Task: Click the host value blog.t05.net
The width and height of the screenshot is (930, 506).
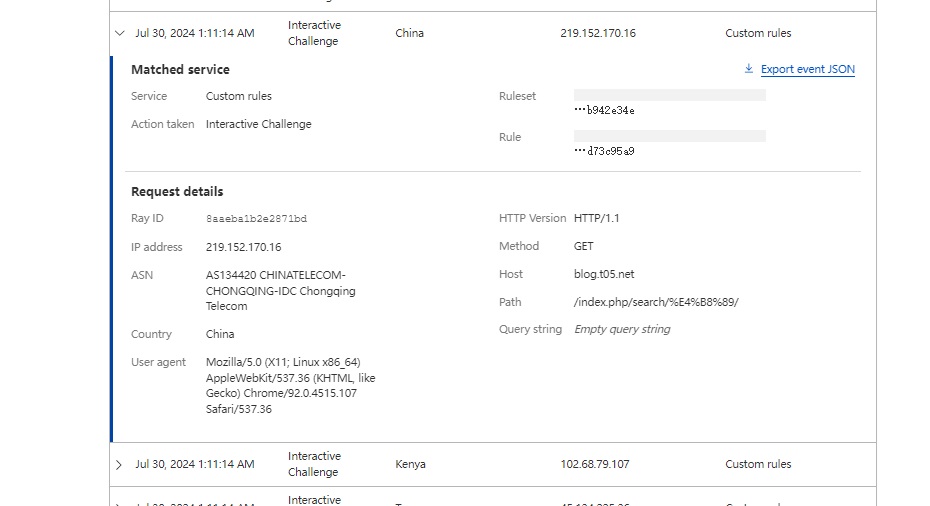Action: pos(604,274)
